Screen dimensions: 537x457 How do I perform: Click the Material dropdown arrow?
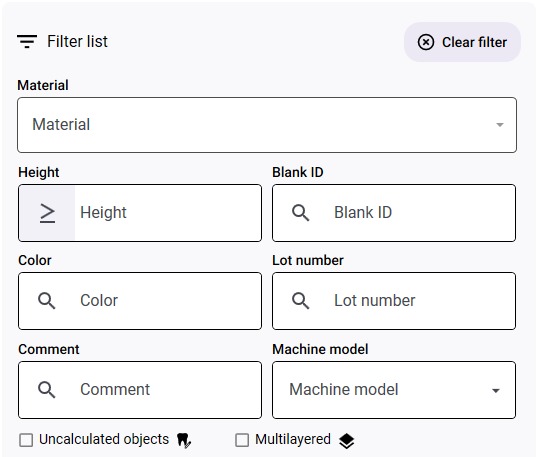coord(500,125)
